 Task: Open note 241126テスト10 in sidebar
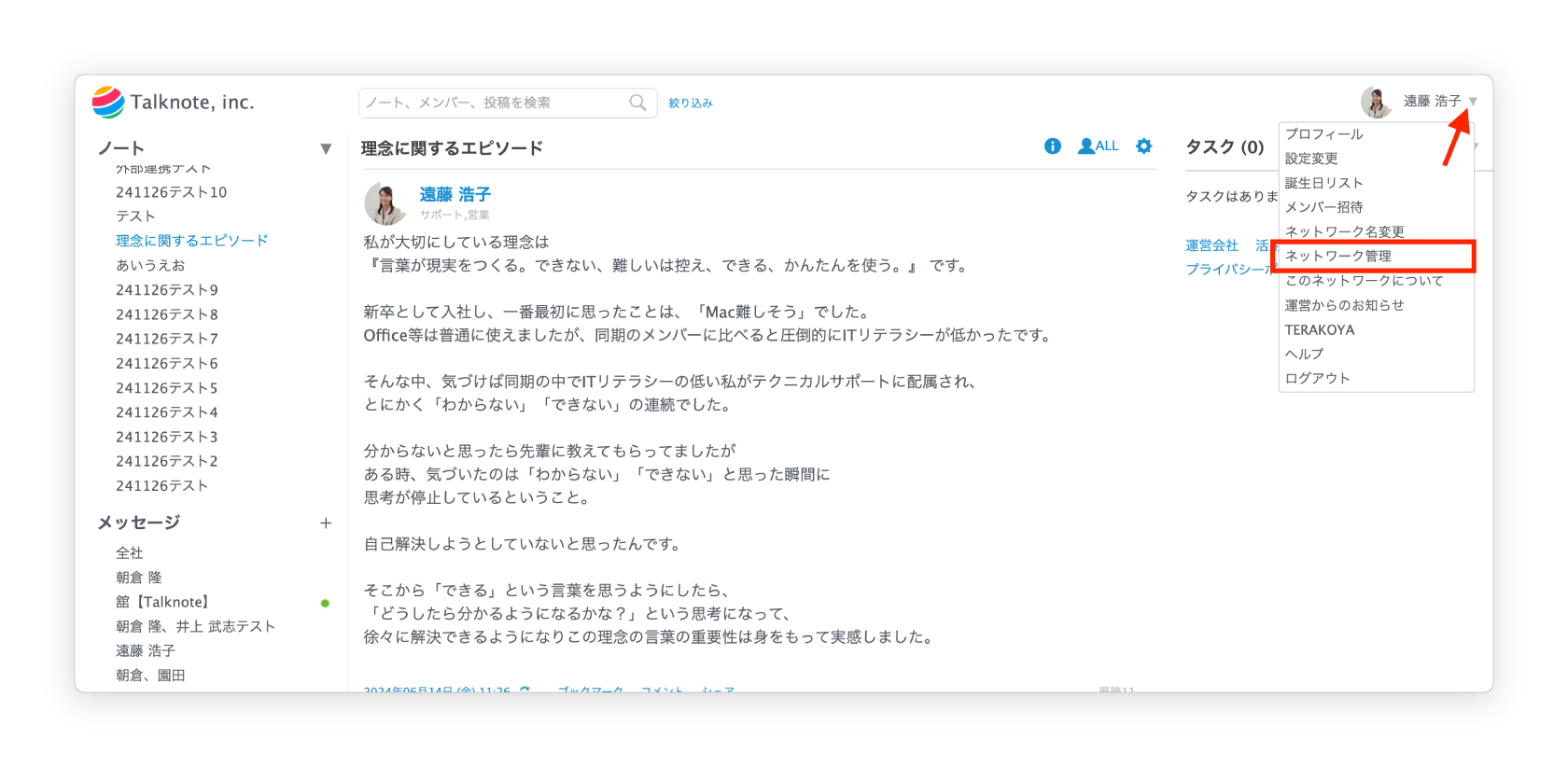(x=171, y=192)
